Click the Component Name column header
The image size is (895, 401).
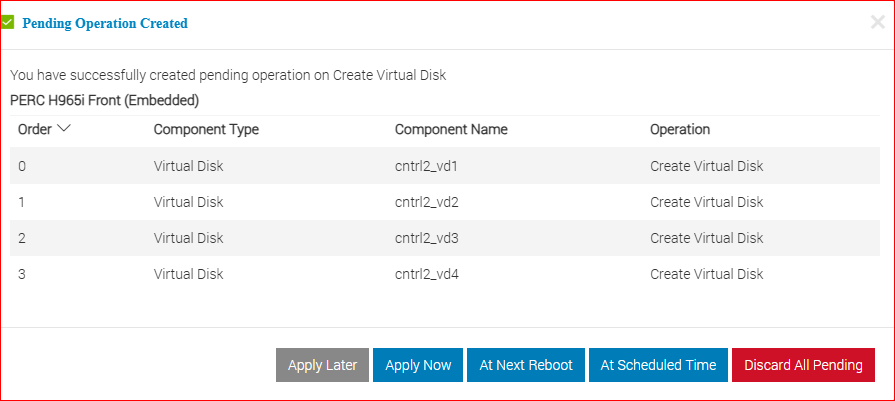pyautogui.click(x=451, y=130)
